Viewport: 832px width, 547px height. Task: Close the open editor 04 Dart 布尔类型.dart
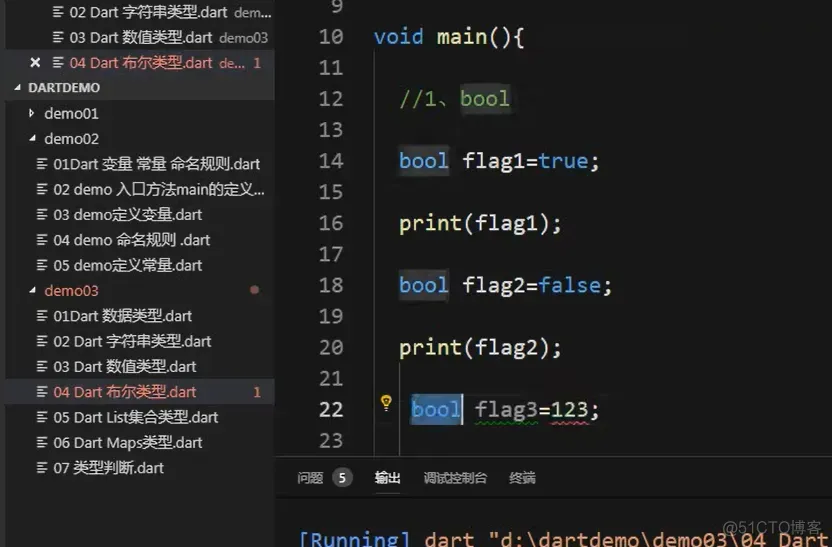(35, 63)
